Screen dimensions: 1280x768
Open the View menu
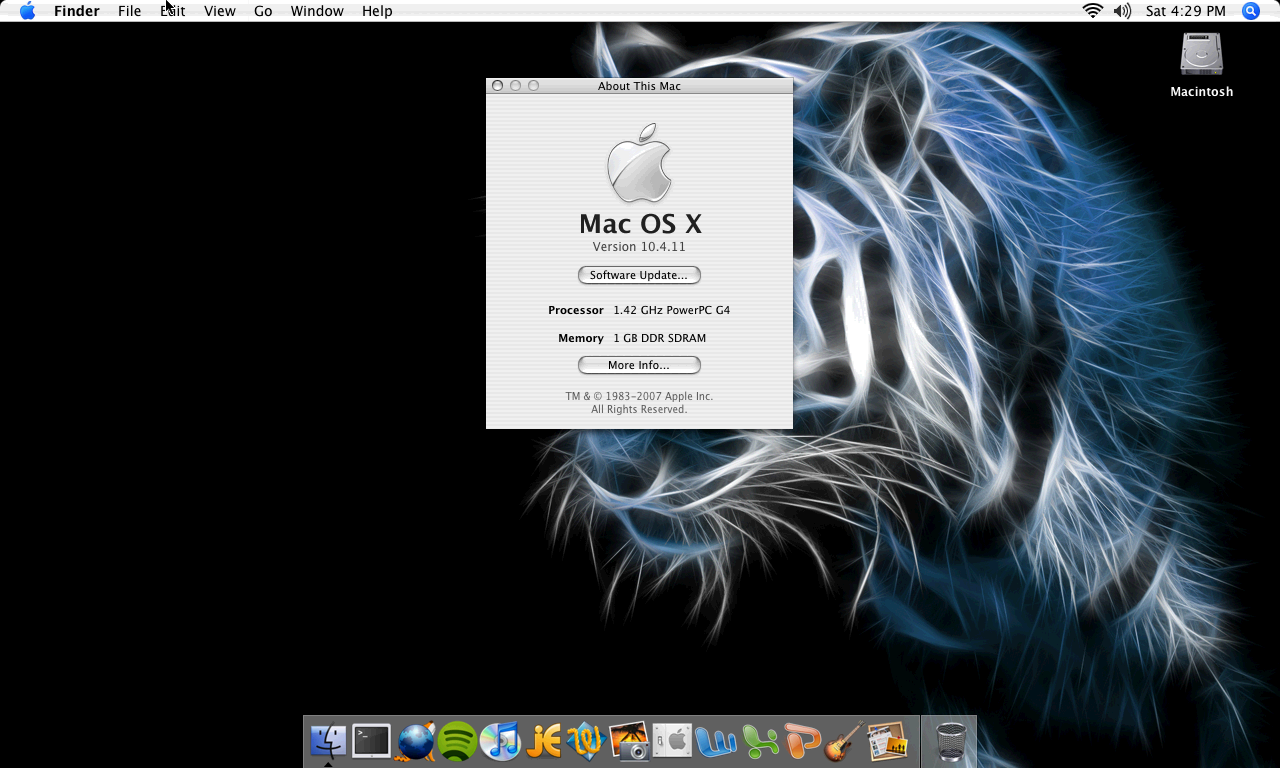(x=220, y=11)
